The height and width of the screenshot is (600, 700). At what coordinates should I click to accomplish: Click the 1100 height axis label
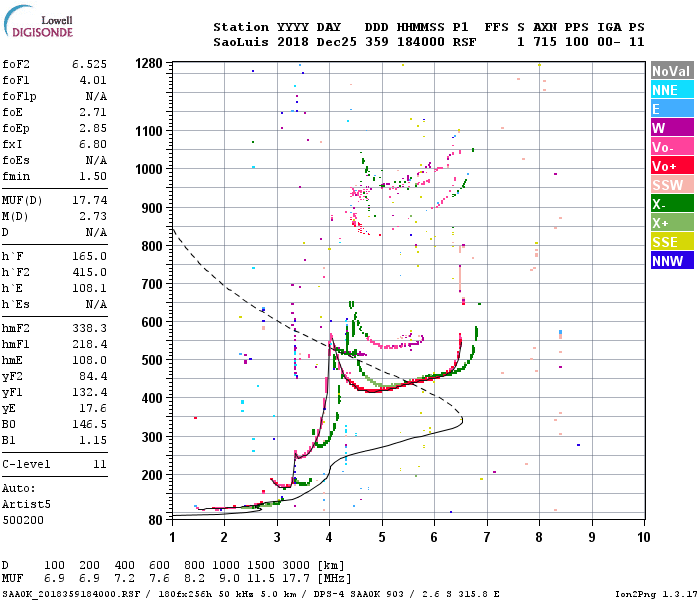(149, 131)
